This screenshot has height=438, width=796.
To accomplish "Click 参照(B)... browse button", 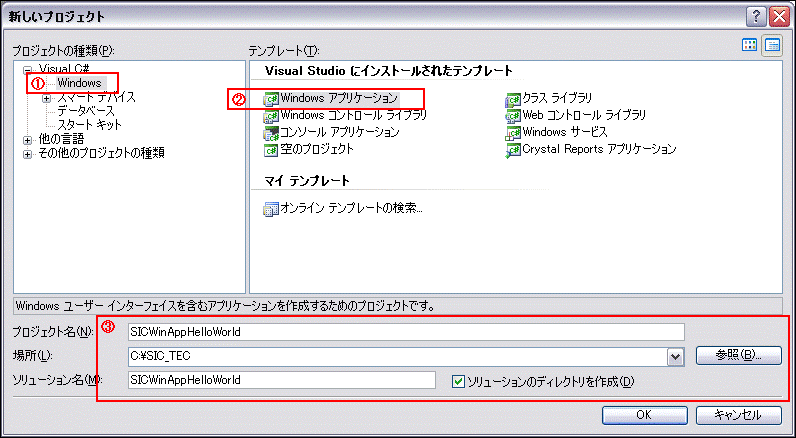I will [x=739, y=355].
